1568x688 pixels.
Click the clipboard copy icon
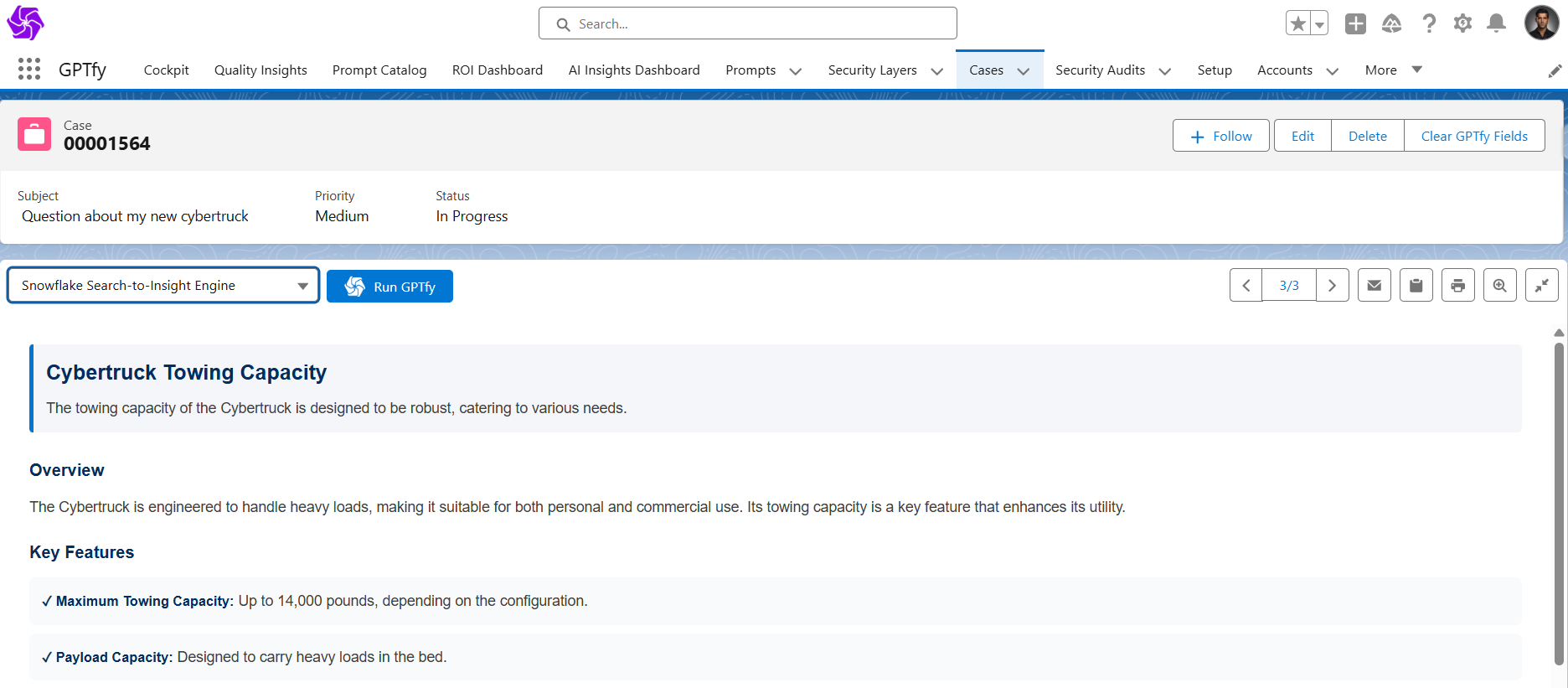(x=1416, y=286)
